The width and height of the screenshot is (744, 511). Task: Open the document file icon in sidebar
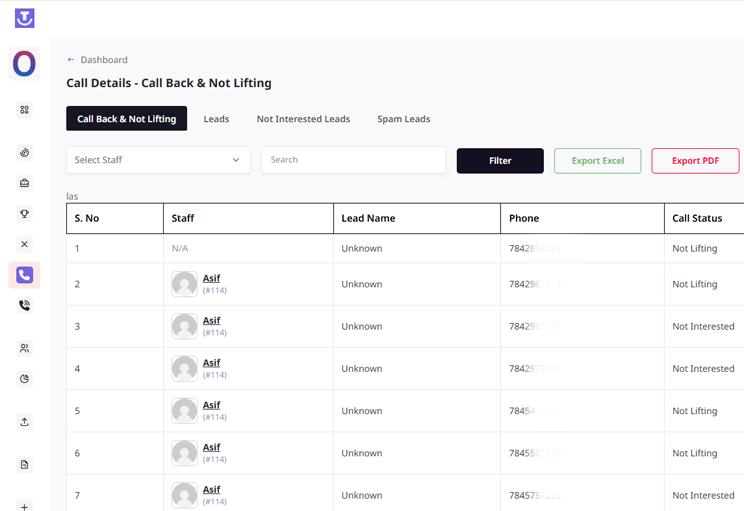[x=25, y=465]
